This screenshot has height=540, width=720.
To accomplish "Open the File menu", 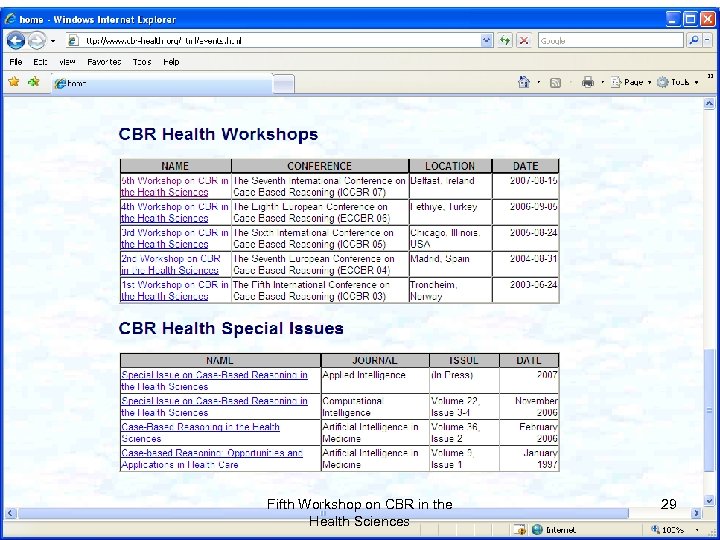I will tap(16, 62).
